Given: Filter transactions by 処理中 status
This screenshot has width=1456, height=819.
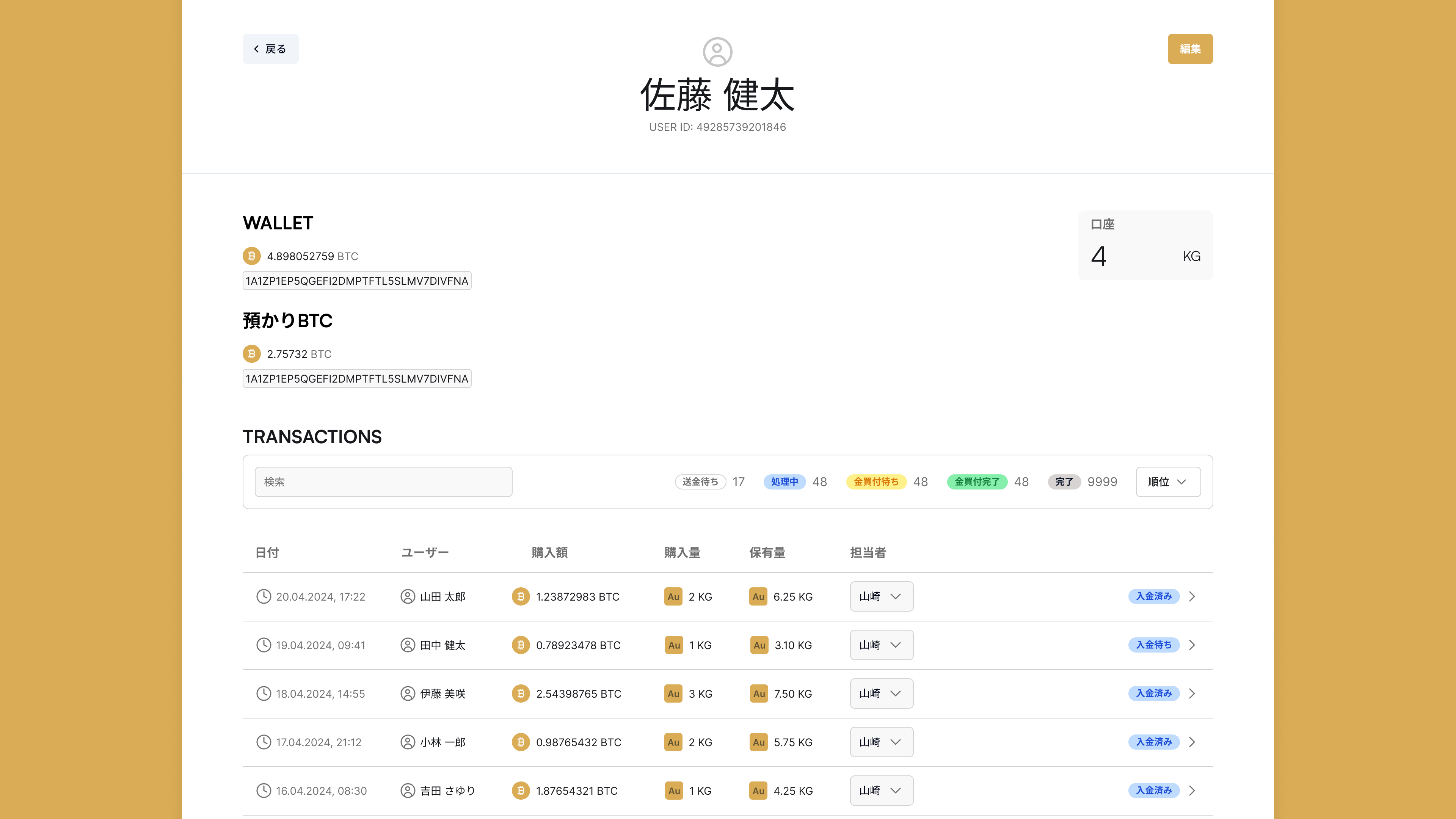Looking at the screenshot, I should (x=784, y=482).
